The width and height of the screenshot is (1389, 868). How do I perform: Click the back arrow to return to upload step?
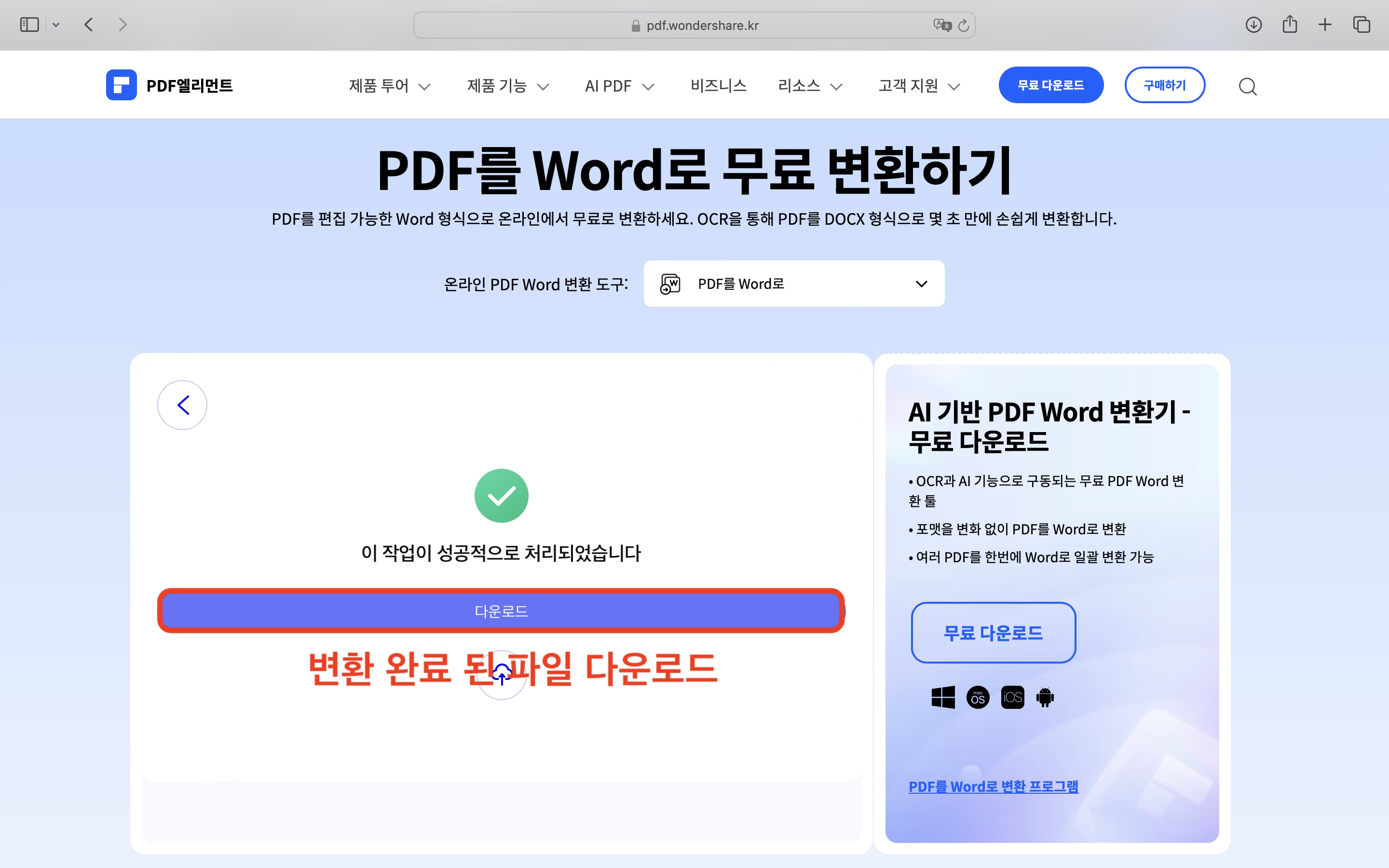(182, 405)
